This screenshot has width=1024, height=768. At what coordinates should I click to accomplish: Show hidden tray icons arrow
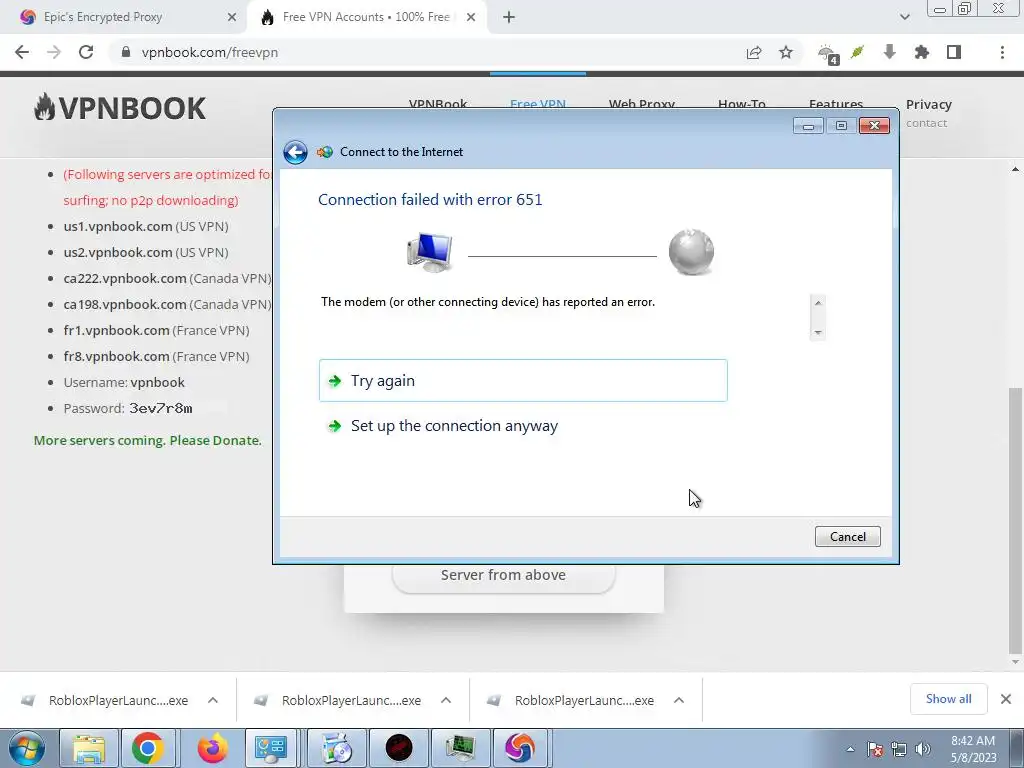(850, 749)
